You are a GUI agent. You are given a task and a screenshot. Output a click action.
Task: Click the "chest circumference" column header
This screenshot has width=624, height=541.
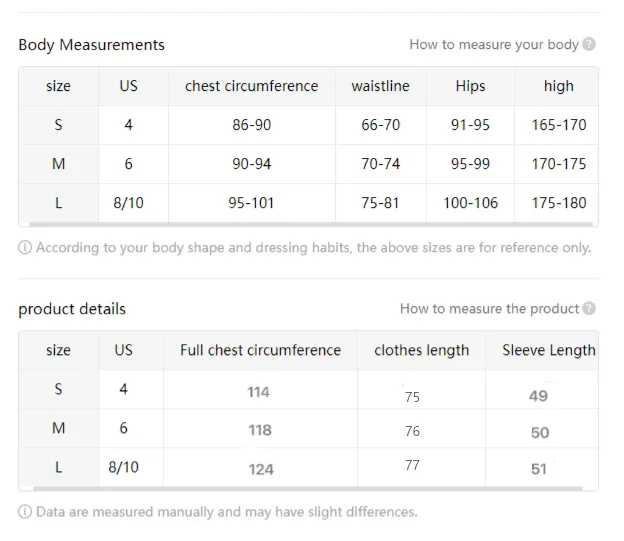click(251, 86)
